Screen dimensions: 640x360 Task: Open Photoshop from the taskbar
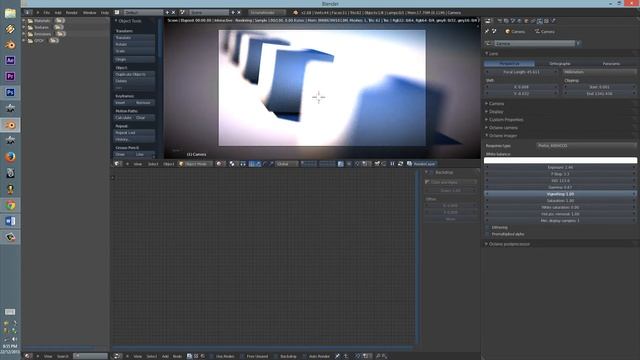coord(10,92)
